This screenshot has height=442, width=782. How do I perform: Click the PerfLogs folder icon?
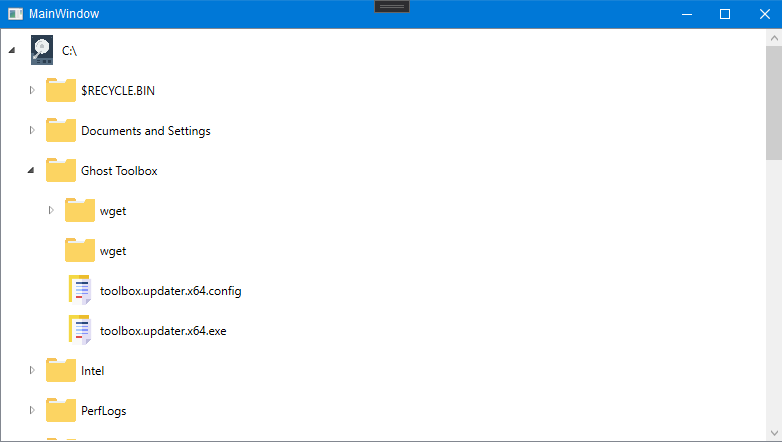pyautogui.click(x=61, y=410)
